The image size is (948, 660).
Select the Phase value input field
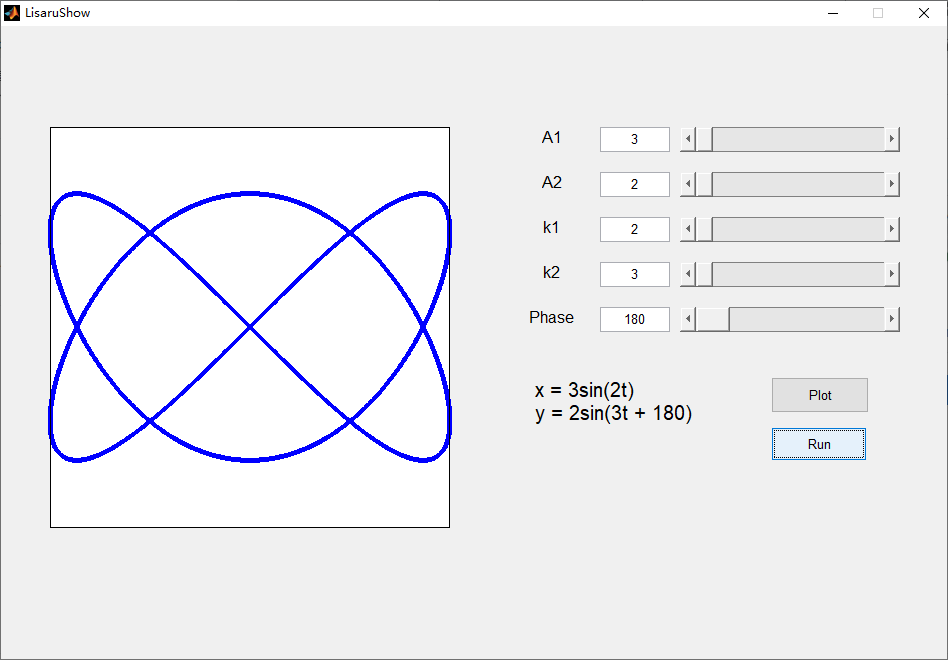(x=635, y=319)
